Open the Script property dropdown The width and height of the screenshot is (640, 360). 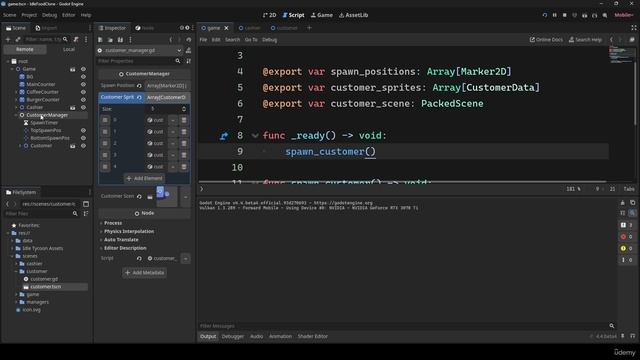pyautogui.click(x=186, y=258)
